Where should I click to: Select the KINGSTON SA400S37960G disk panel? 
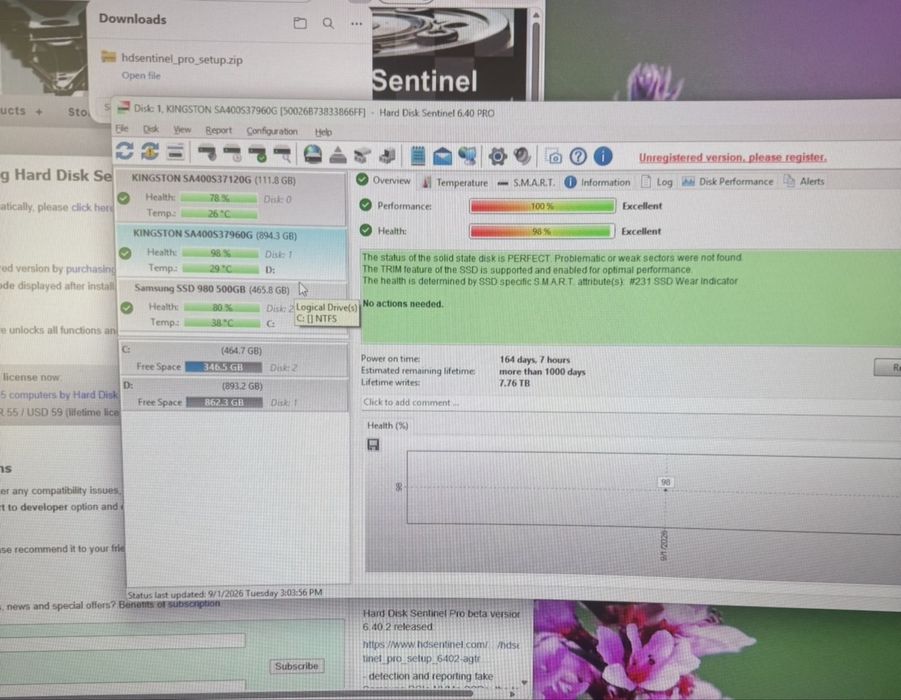(x=232, y=251)
